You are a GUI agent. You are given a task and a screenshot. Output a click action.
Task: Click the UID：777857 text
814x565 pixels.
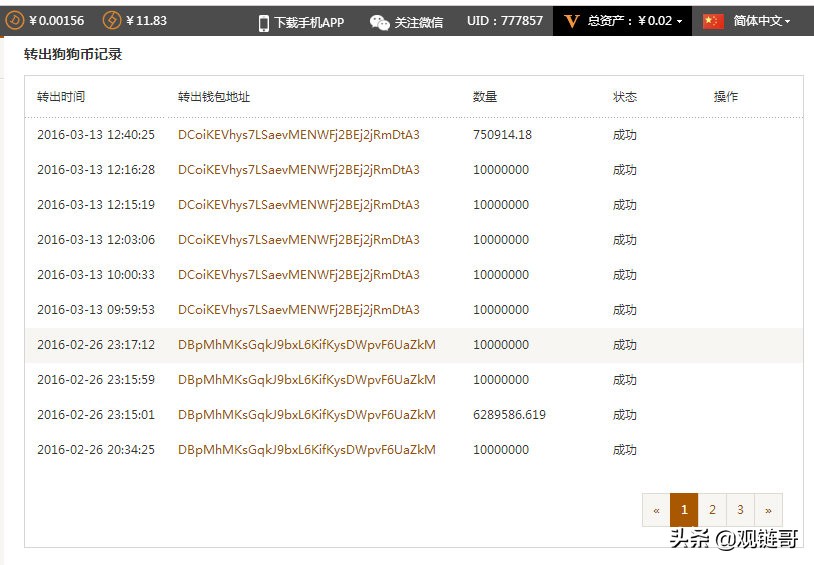coord(505,21)
